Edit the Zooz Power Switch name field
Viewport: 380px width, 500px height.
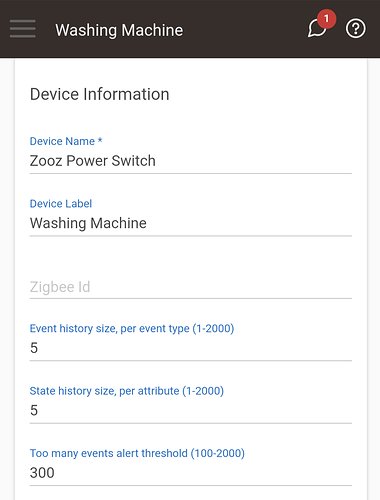(191, 161)
